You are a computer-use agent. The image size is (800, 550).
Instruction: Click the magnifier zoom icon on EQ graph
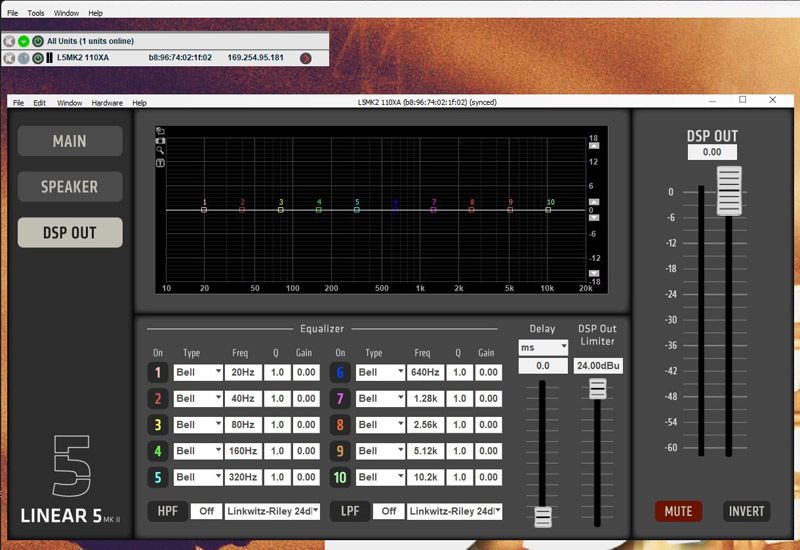tap(160, 150)
